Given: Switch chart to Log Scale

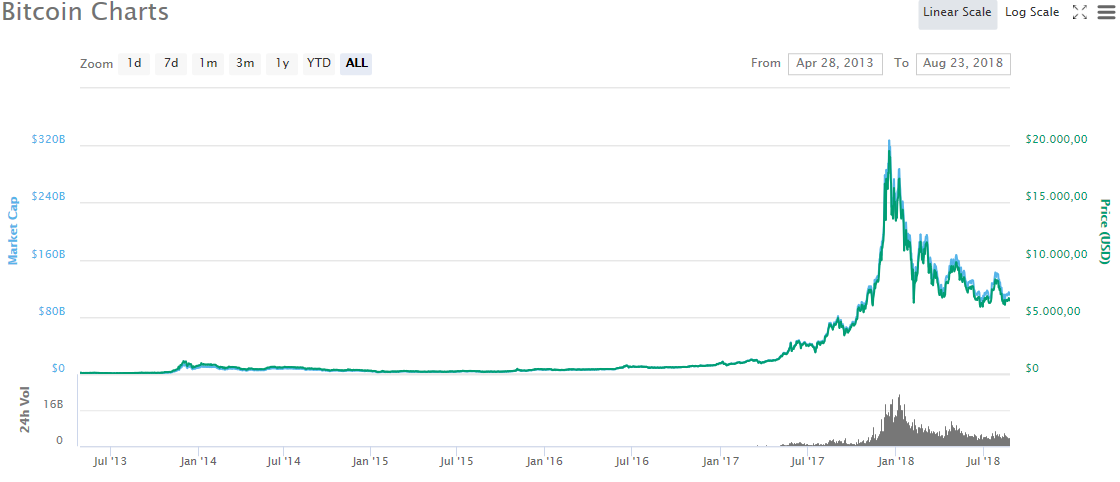Looking at the screenshot, I should point(1031,13).
